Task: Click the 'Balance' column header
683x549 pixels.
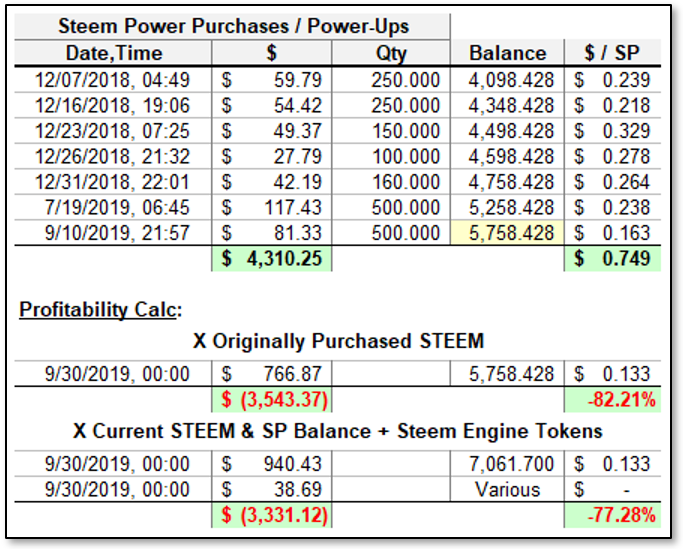Action: [x=507, y=53]
